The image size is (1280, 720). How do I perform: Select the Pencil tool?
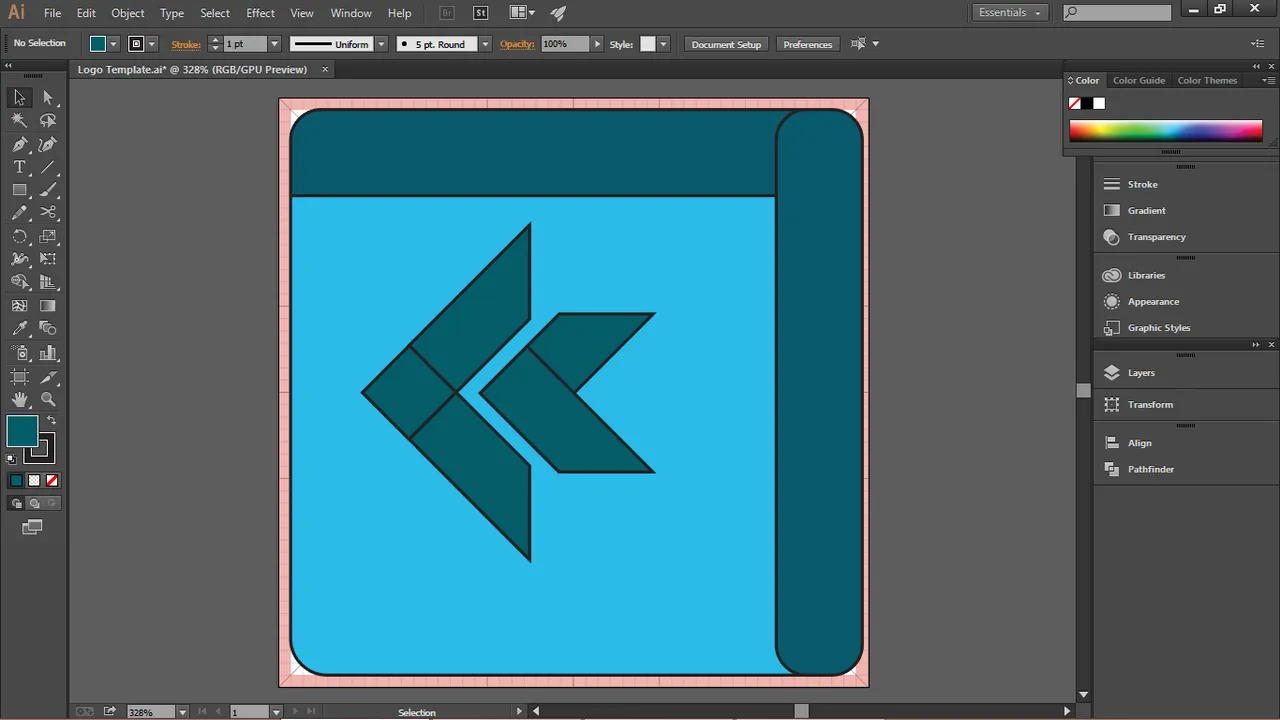click(19, 213)
